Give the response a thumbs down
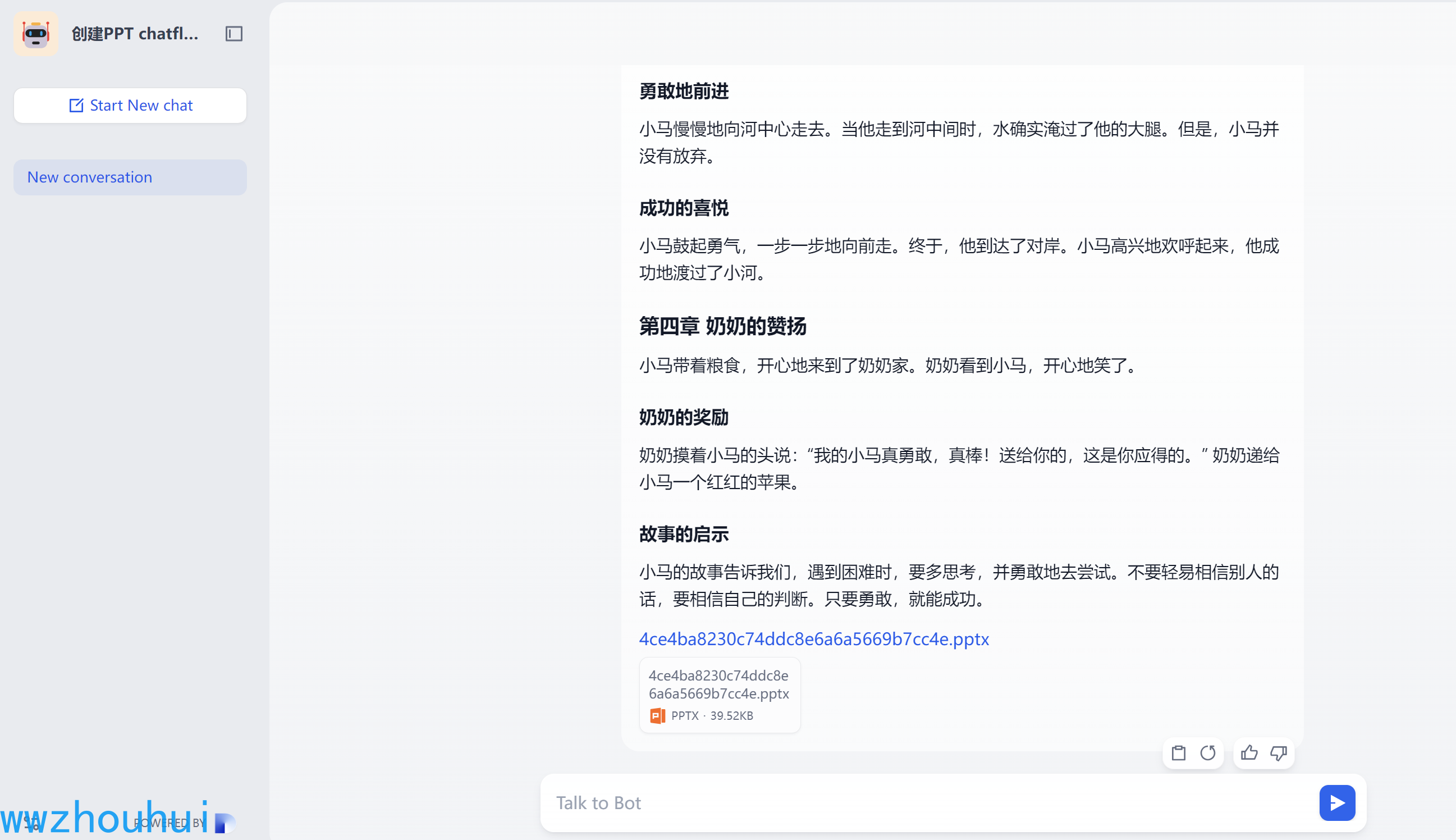Image resolution: width=1456 pixels, height=840 pixels. point(1279,753)
